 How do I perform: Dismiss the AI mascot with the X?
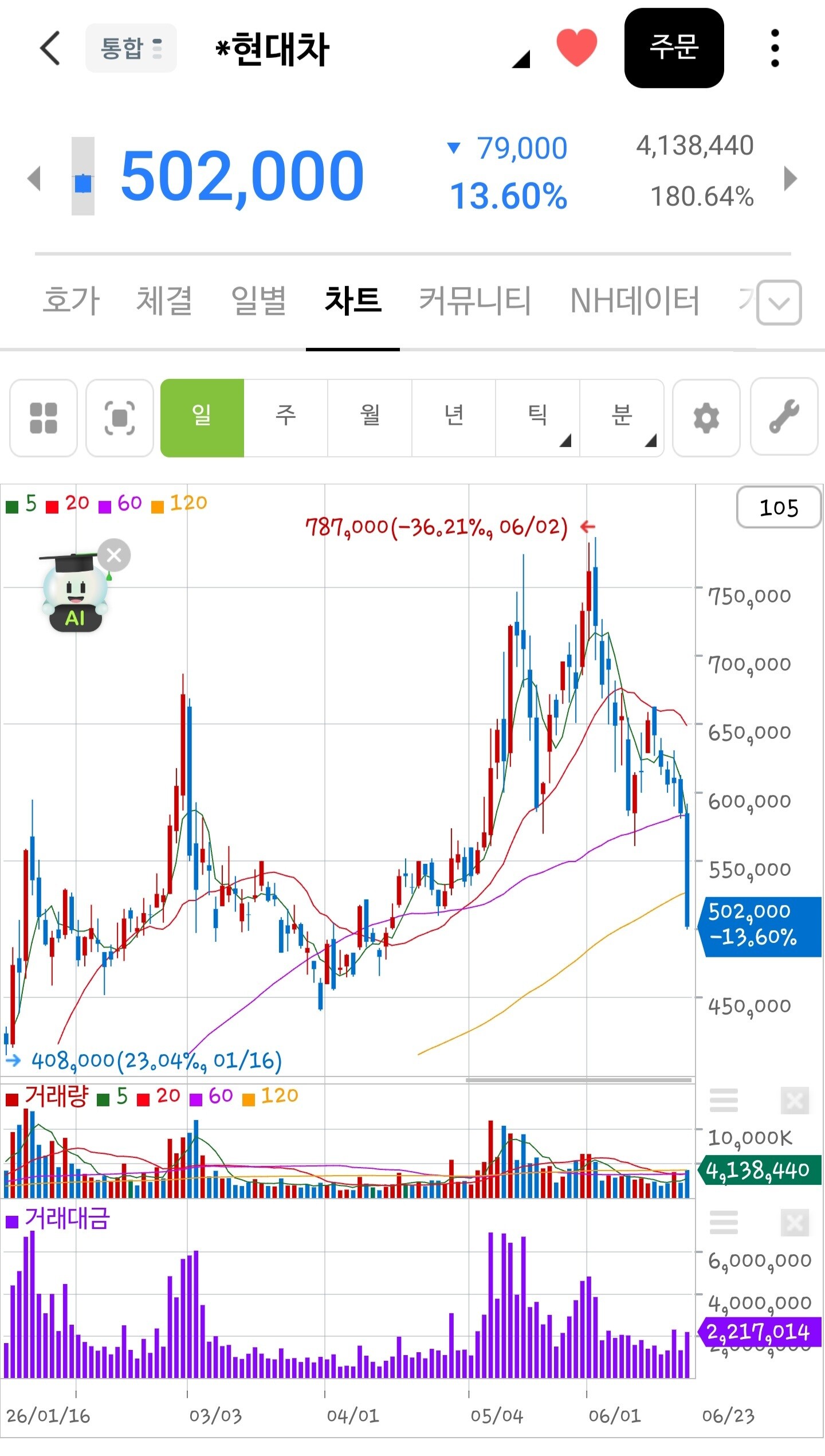[114, 555]
